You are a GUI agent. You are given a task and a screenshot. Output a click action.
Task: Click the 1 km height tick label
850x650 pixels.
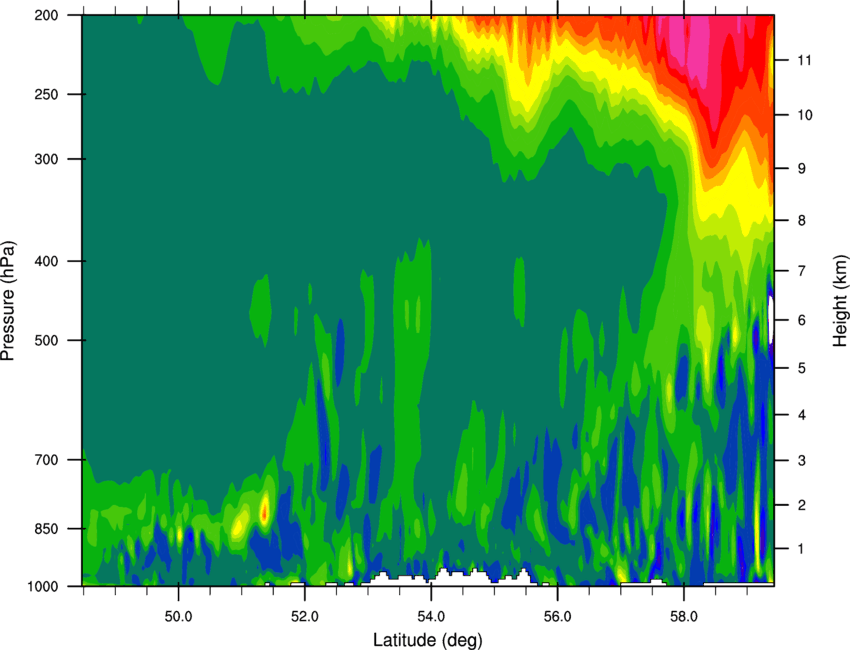point(802,549)
